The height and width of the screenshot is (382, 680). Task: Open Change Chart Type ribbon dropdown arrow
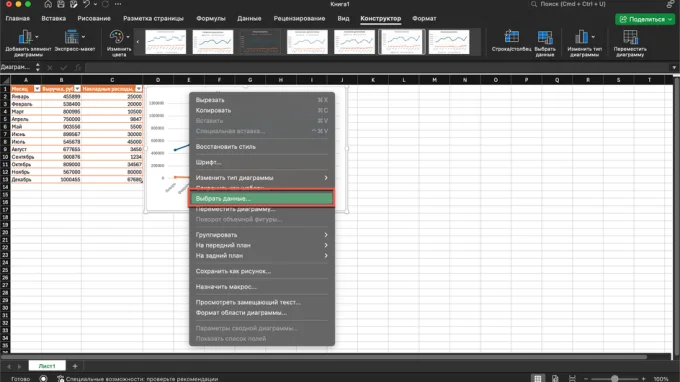(593, 37)
